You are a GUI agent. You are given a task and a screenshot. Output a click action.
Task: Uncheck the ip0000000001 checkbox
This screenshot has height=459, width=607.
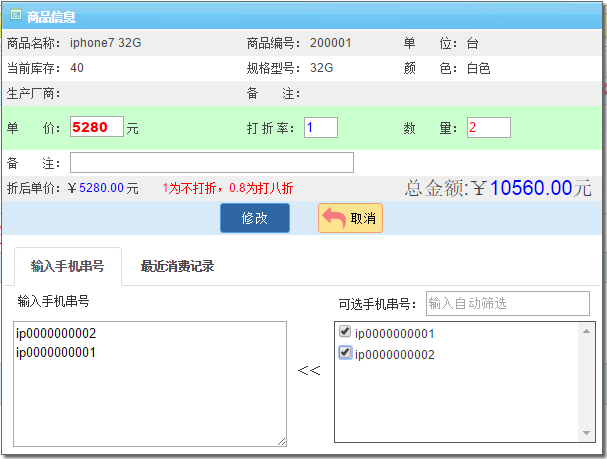345,332
